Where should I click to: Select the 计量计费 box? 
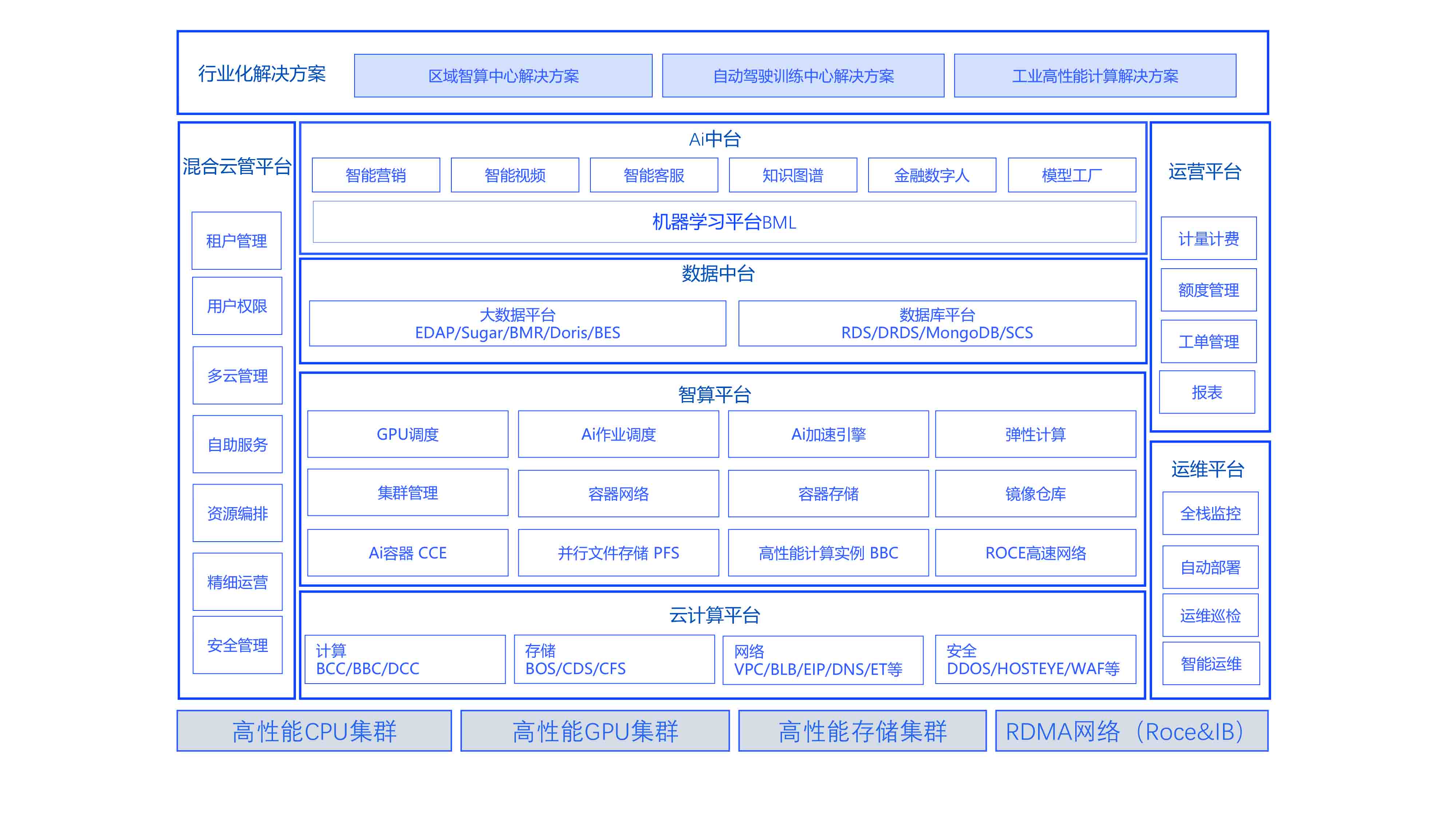1208,238
